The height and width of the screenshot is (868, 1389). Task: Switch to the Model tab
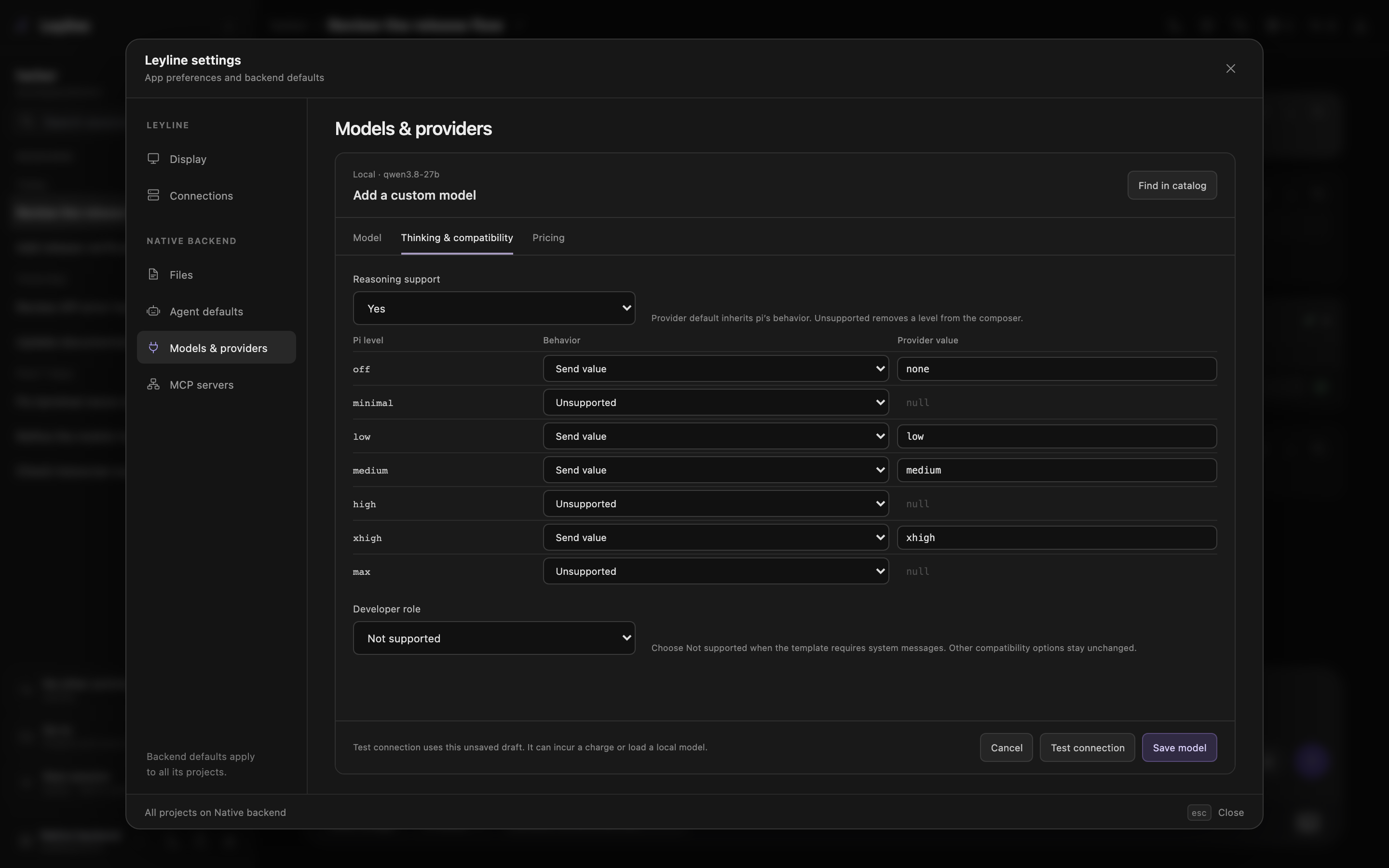click(367, 238)
